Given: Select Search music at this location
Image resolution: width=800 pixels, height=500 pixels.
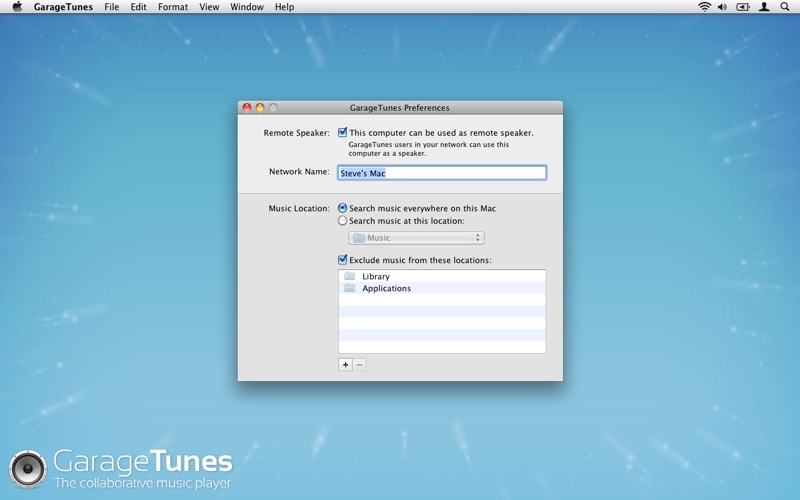Looking at the screenshot, I should pos(343,221).
